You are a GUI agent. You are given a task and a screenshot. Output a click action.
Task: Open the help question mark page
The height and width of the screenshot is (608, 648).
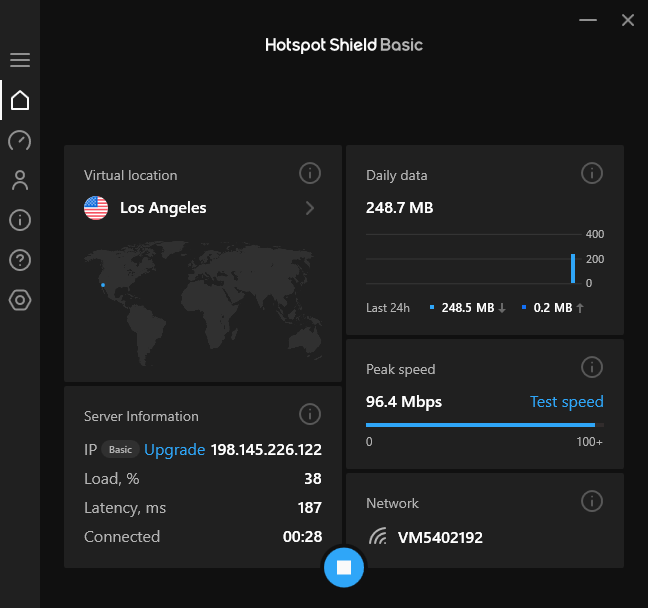[20, 260]
